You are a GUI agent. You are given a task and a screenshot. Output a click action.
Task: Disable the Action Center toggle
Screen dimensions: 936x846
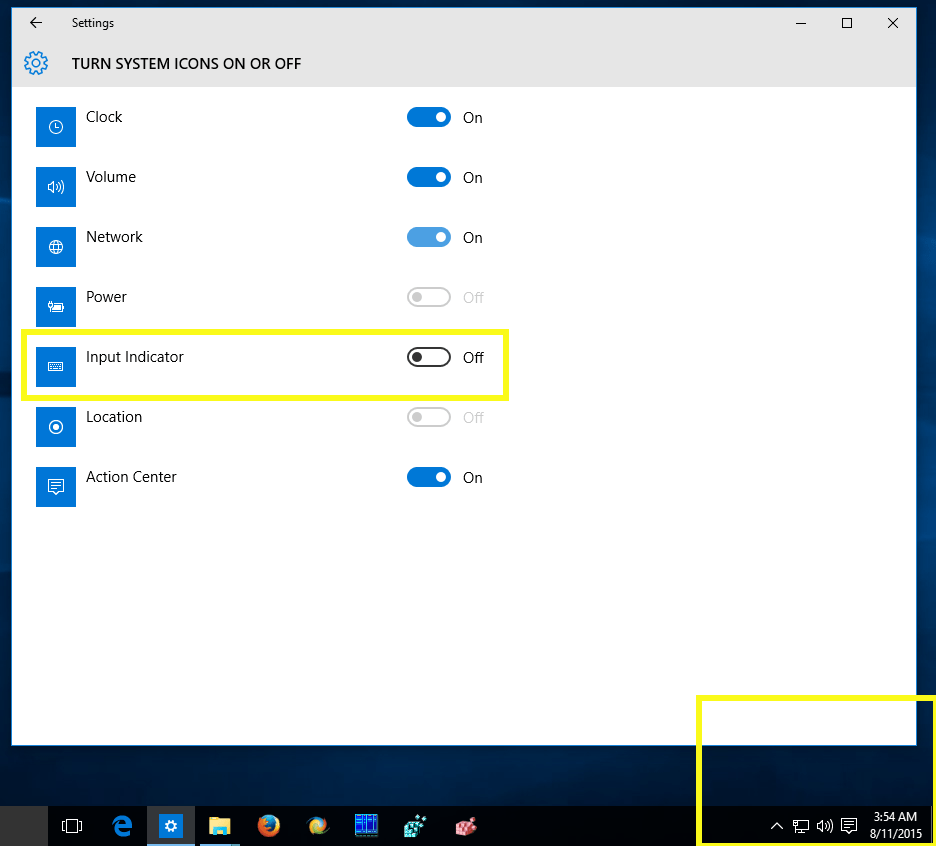[429, 477]
